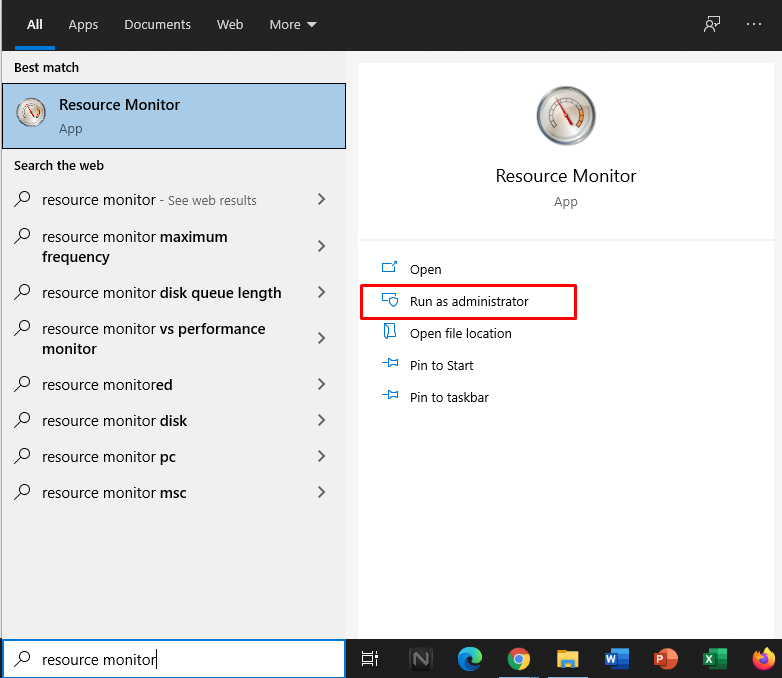
Task: Click the 'Resource Monitor' title in preview pane
Action: tap(566, 176)
